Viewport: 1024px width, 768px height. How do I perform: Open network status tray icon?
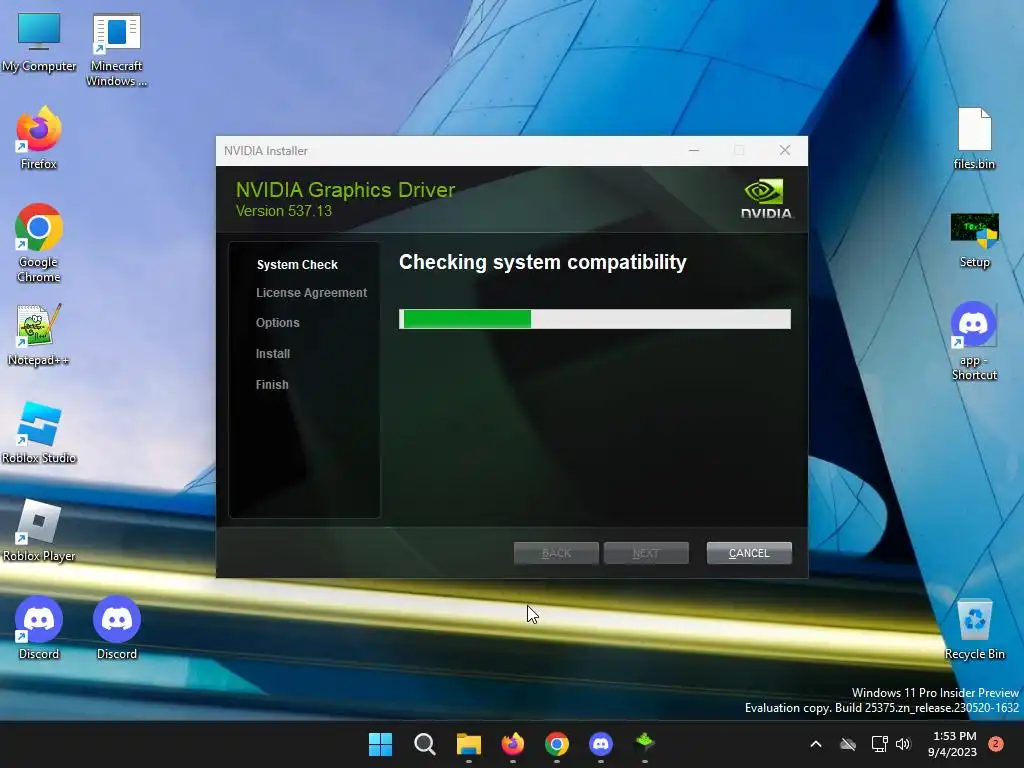[879, 744]
